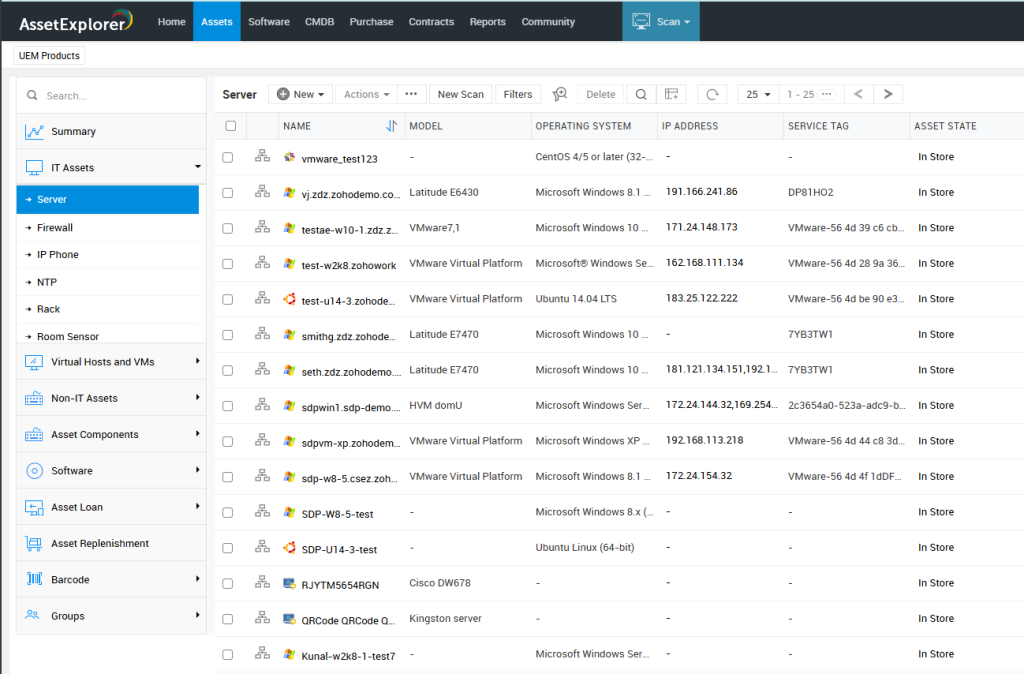Click the IT Assets monitor icon
Viewport: 1024px width, 674px height.
click(x=34, y=168)
